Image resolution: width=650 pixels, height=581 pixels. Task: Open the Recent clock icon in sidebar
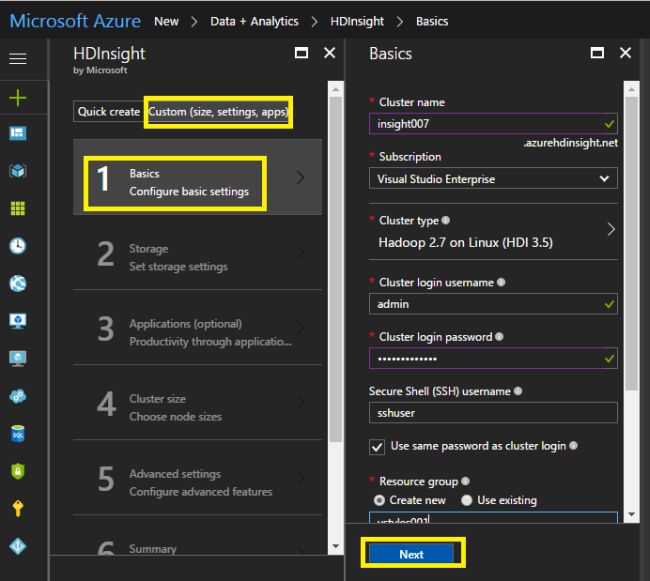(18, 246)
